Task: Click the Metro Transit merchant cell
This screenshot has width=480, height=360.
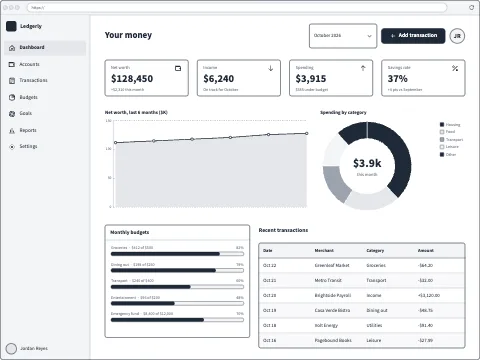Action: [x=328, y=280]
